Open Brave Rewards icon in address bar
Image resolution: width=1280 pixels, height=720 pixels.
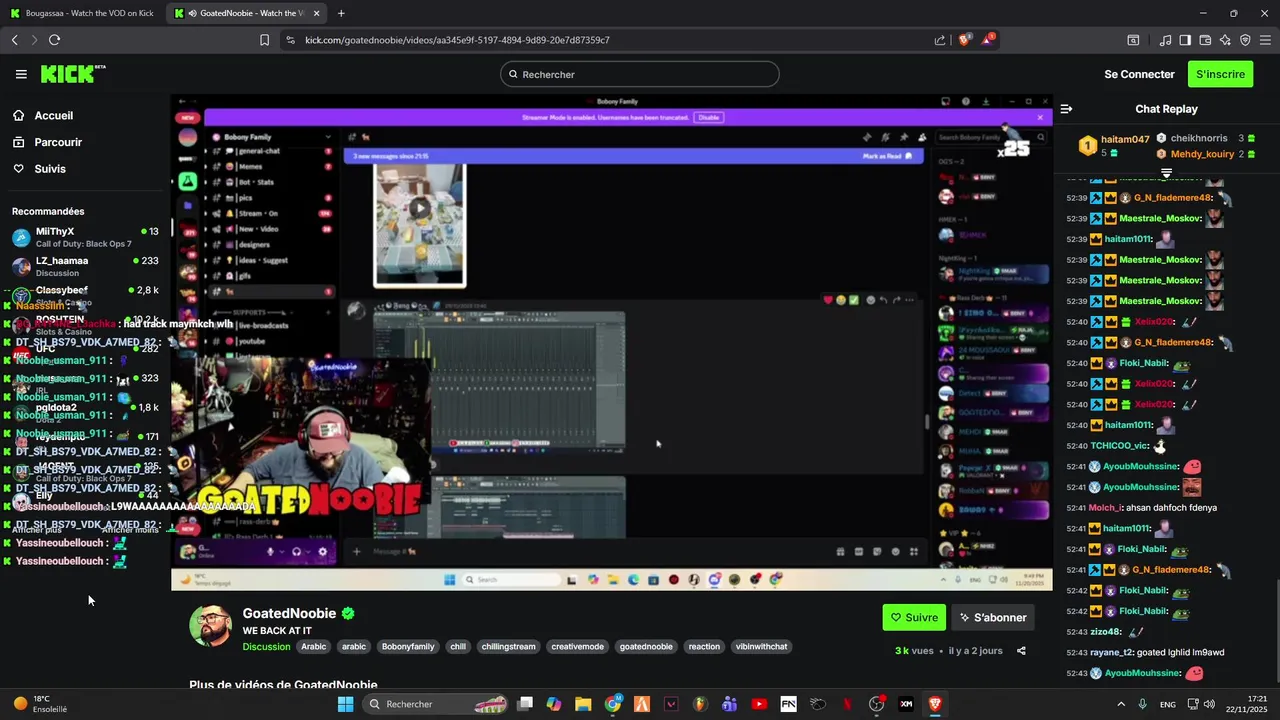(x=988, y=40)
